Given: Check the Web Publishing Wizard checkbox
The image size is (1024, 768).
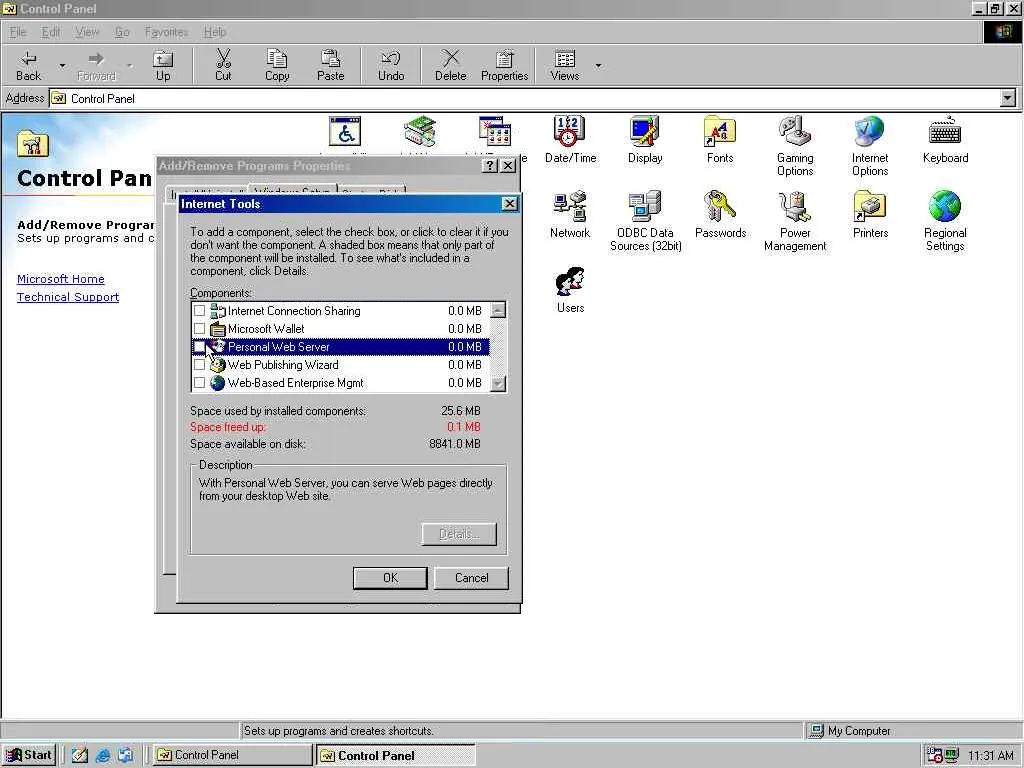Looking at the screenshot, I should [x=199, y=364].
